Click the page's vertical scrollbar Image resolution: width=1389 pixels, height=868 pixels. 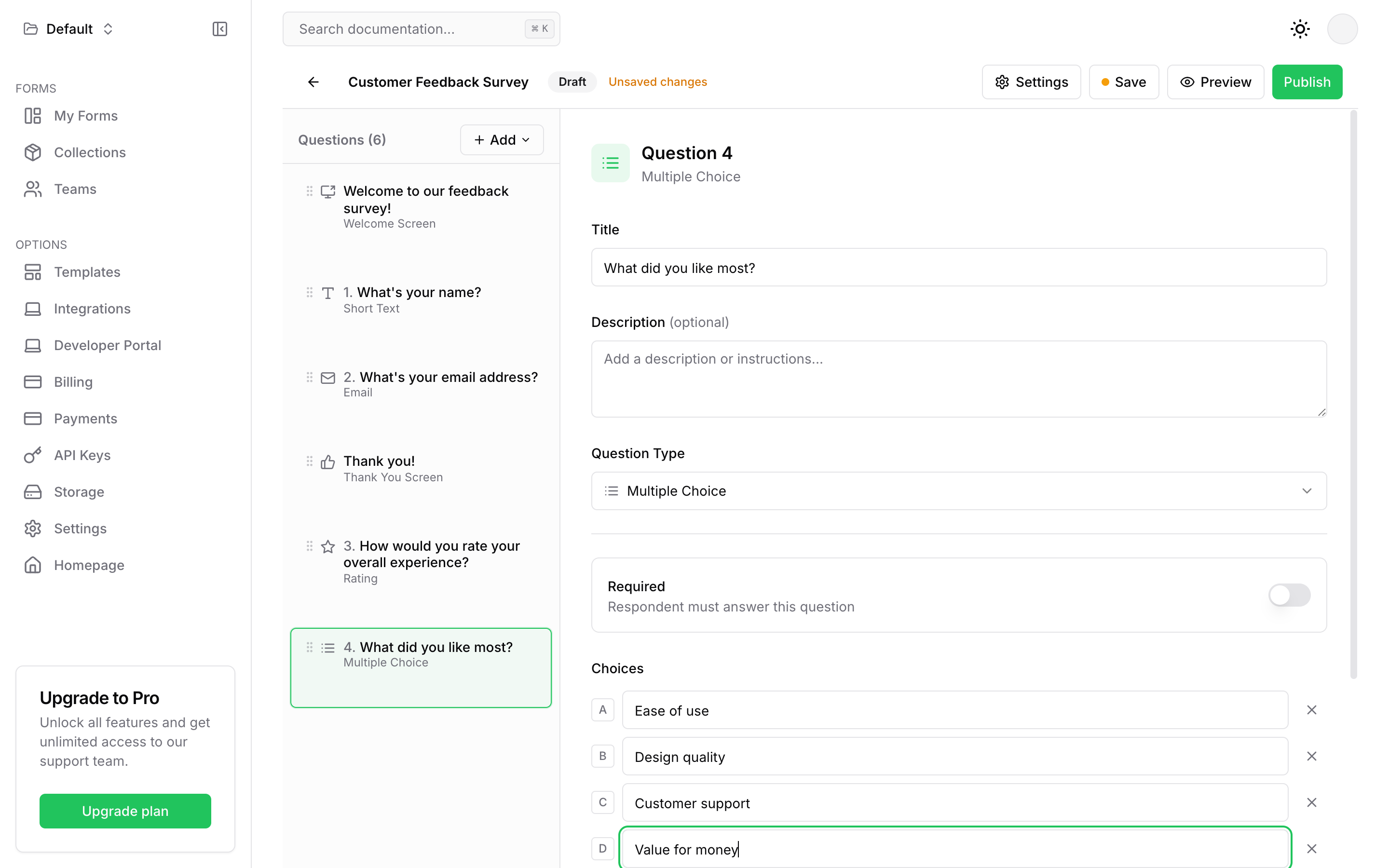pos(1353,396)
